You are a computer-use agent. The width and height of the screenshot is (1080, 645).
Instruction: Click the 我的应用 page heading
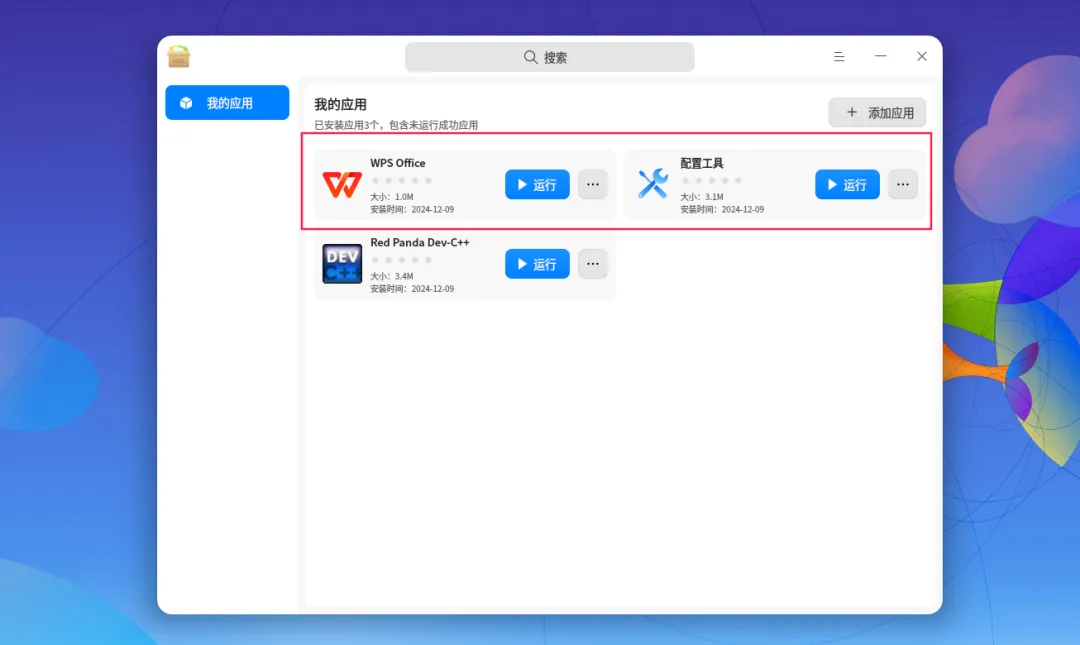coord(340,105)
